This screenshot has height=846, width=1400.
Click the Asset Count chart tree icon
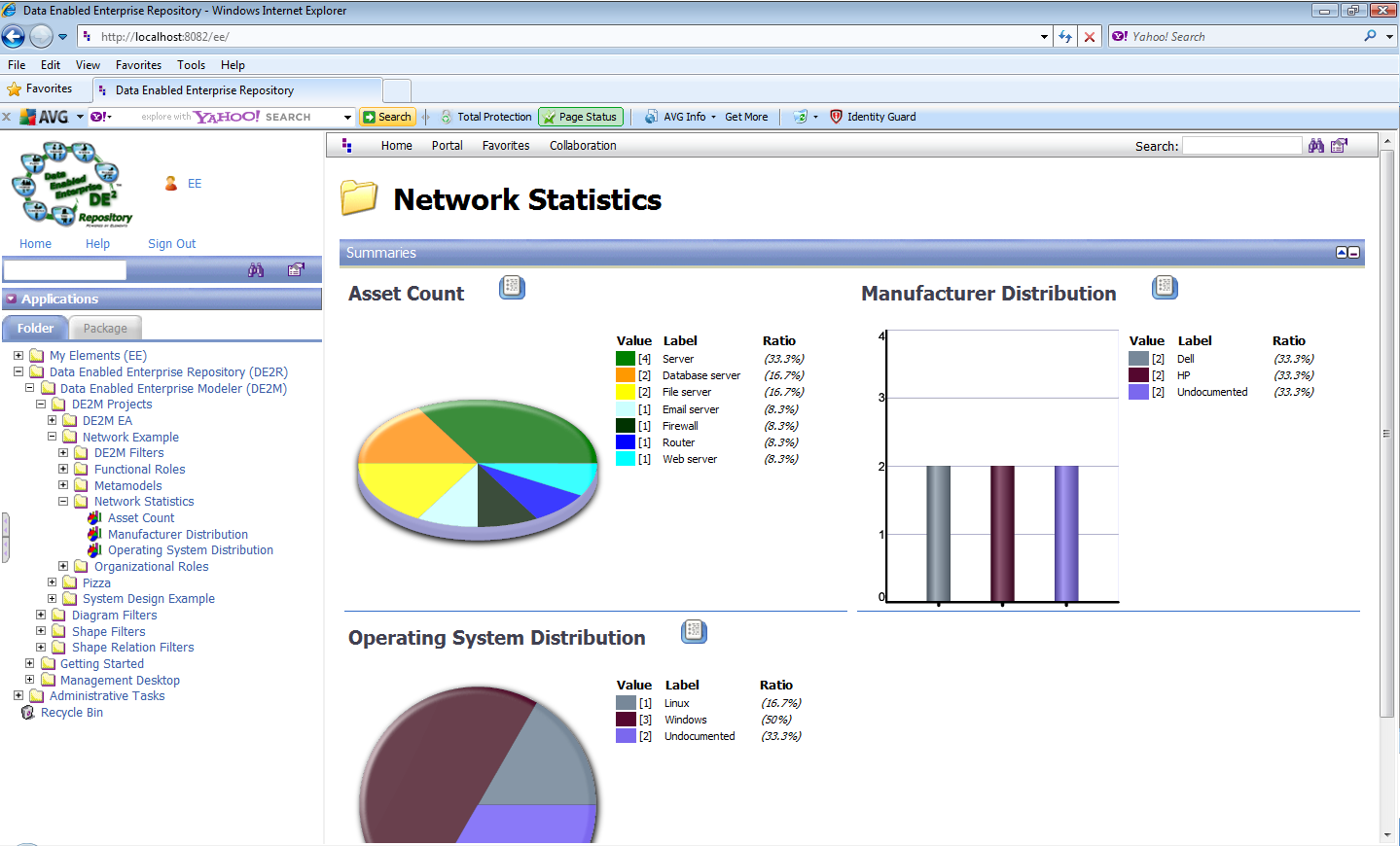(x=94, y=518)
